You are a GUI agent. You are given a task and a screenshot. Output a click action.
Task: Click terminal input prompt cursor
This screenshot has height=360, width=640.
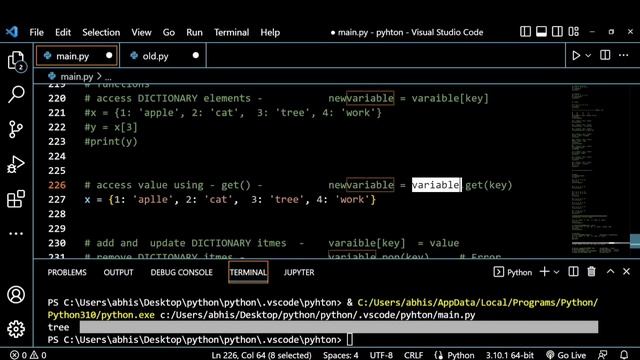click(x=350, y=340)
